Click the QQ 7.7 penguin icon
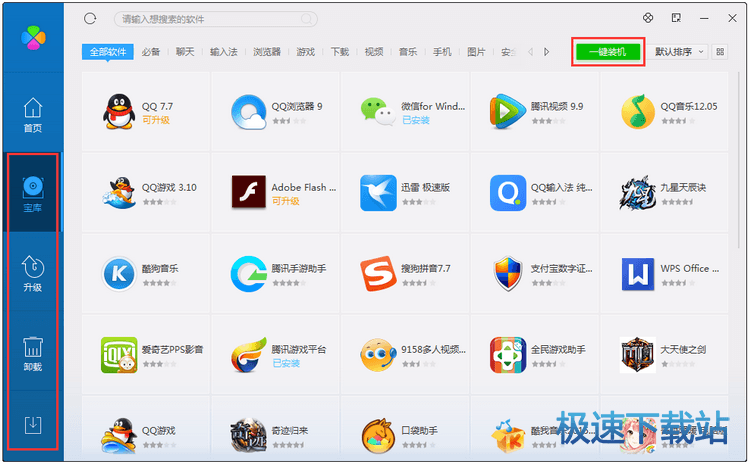The image size is (750, 465). pos(119,111)
